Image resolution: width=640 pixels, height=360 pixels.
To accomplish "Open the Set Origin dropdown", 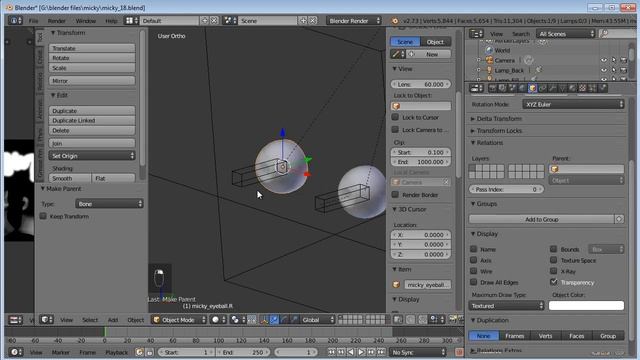I will 92,156.
